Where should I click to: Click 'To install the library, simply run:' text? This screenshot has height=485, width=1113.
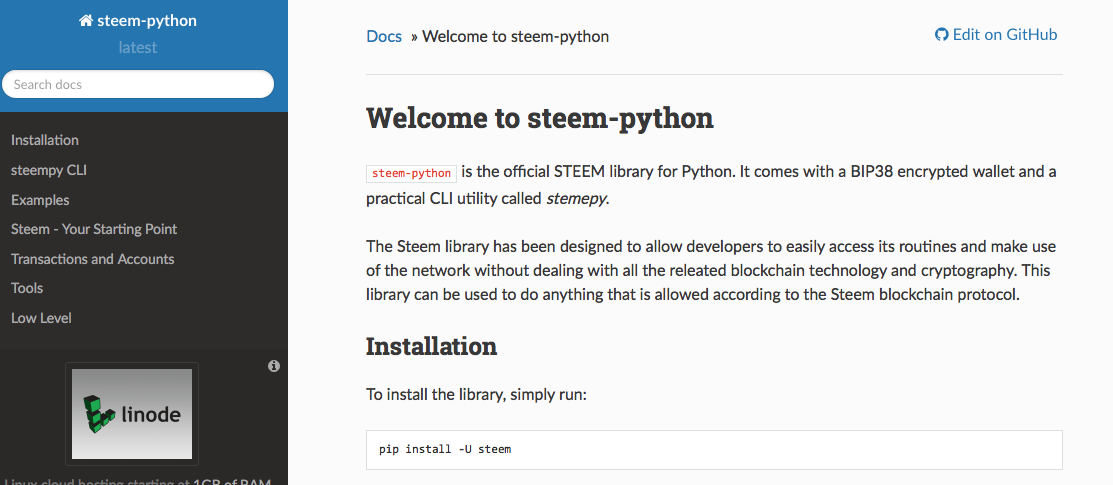point(476,394)
